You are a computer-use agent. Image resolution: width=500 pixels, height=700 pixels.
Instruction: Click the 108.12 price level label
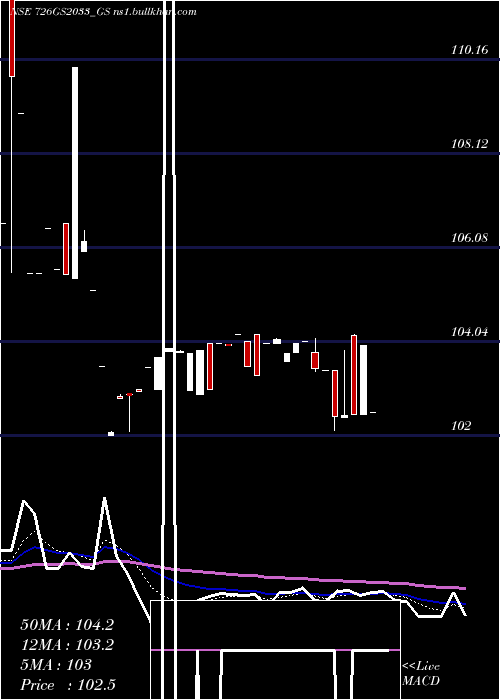(x=470, y=144)
